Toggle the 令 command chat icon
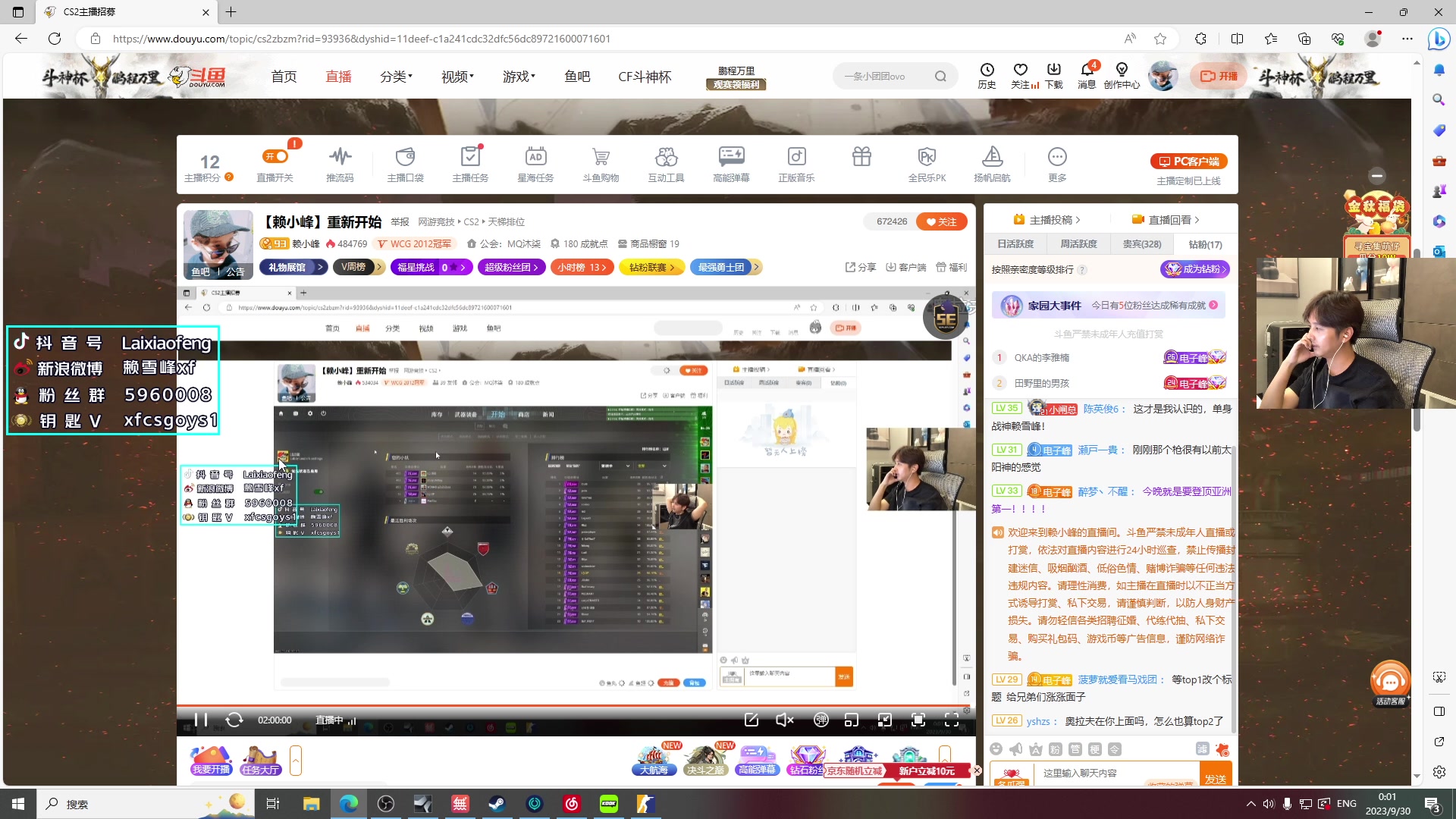This screenshot has height=819, width=1456. tap(1115, 749)
